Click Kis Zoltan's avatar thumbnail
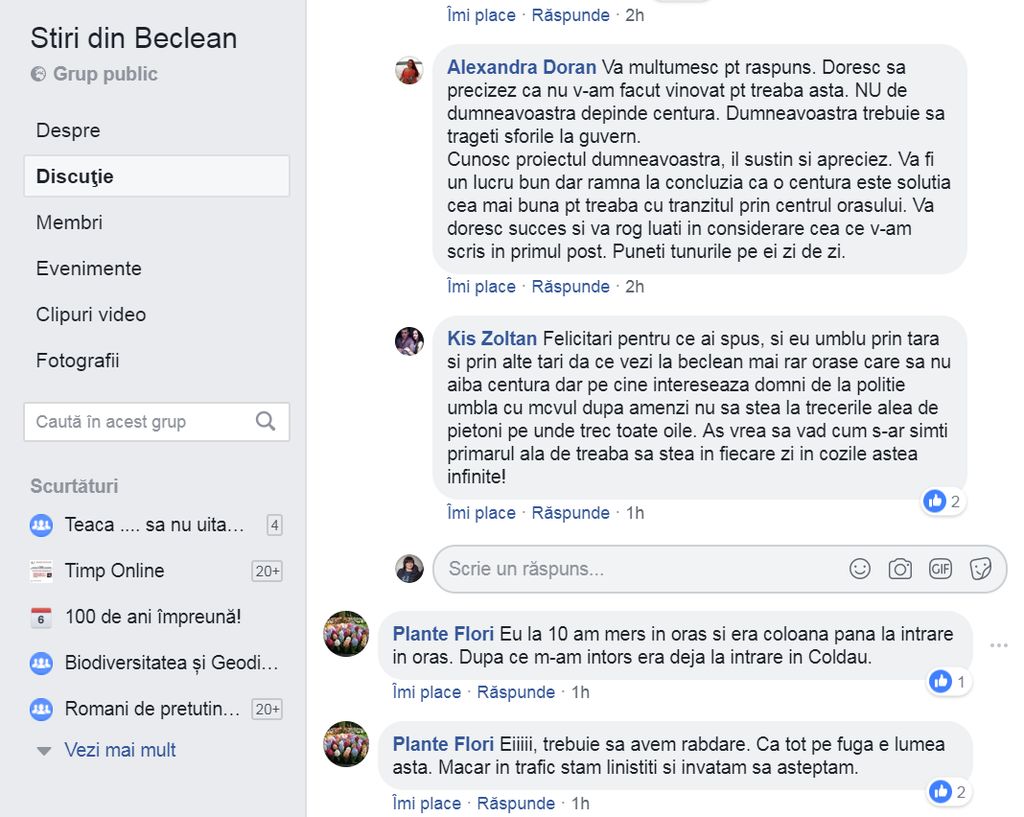Image resolution: width=1024 pixels, height=817 pixels. click(x=410, y=341)
